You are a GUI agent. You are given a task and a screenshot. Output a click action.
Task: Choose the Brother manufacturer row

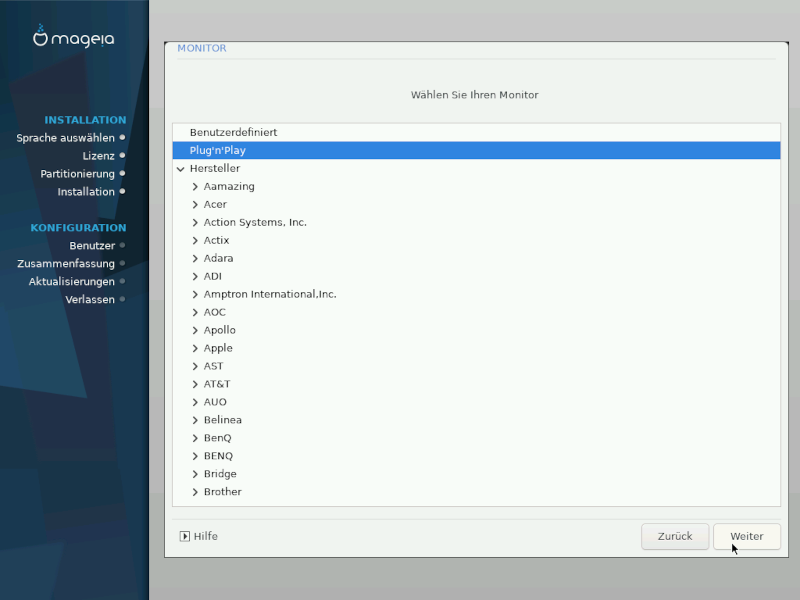(x=222, y=492)
